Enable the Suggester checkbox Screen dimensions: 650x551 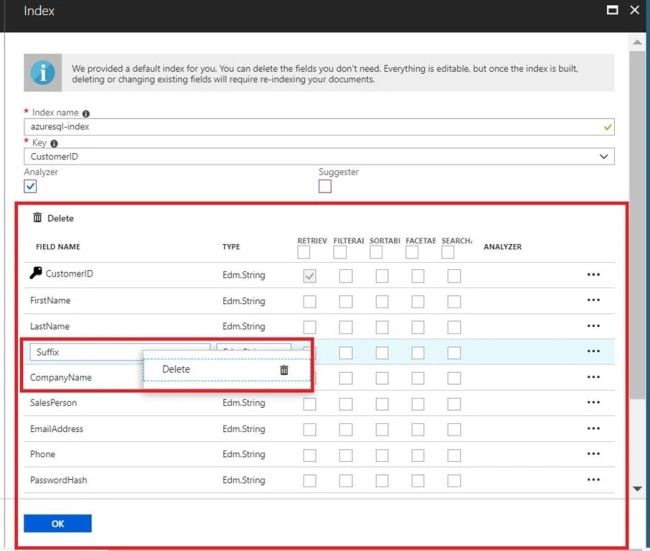point(325,187)
